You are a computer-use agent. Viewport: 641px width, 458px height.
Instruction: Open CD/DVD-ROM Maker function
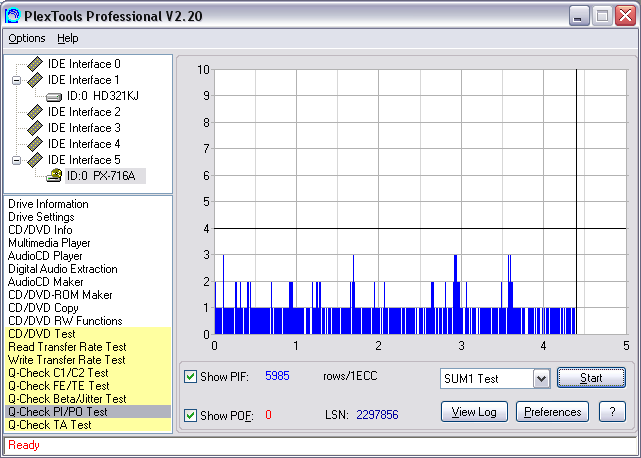[60, 295]
